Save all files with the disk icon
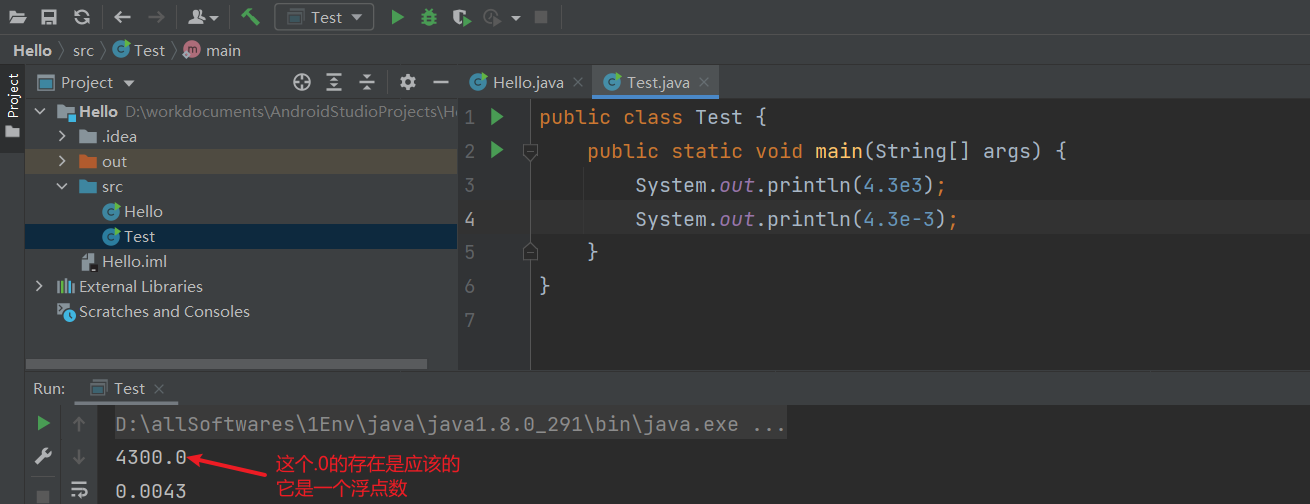1310x504 pixels. pos(49,17)
